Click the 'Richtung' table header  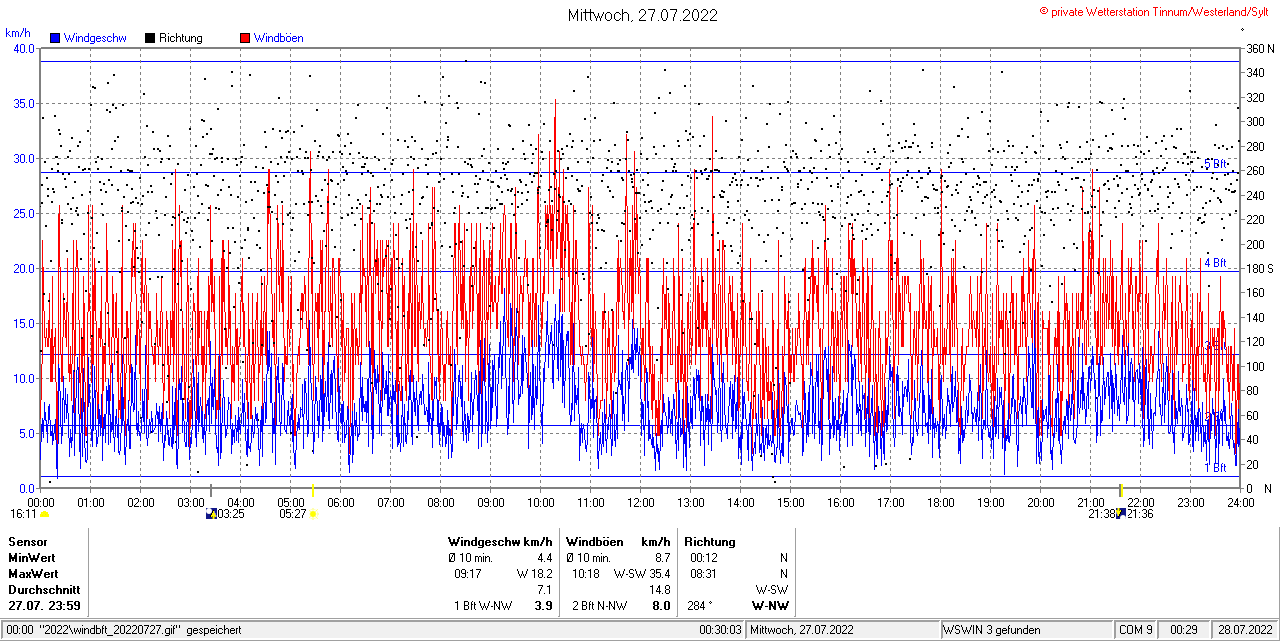(x=710, y=541)
